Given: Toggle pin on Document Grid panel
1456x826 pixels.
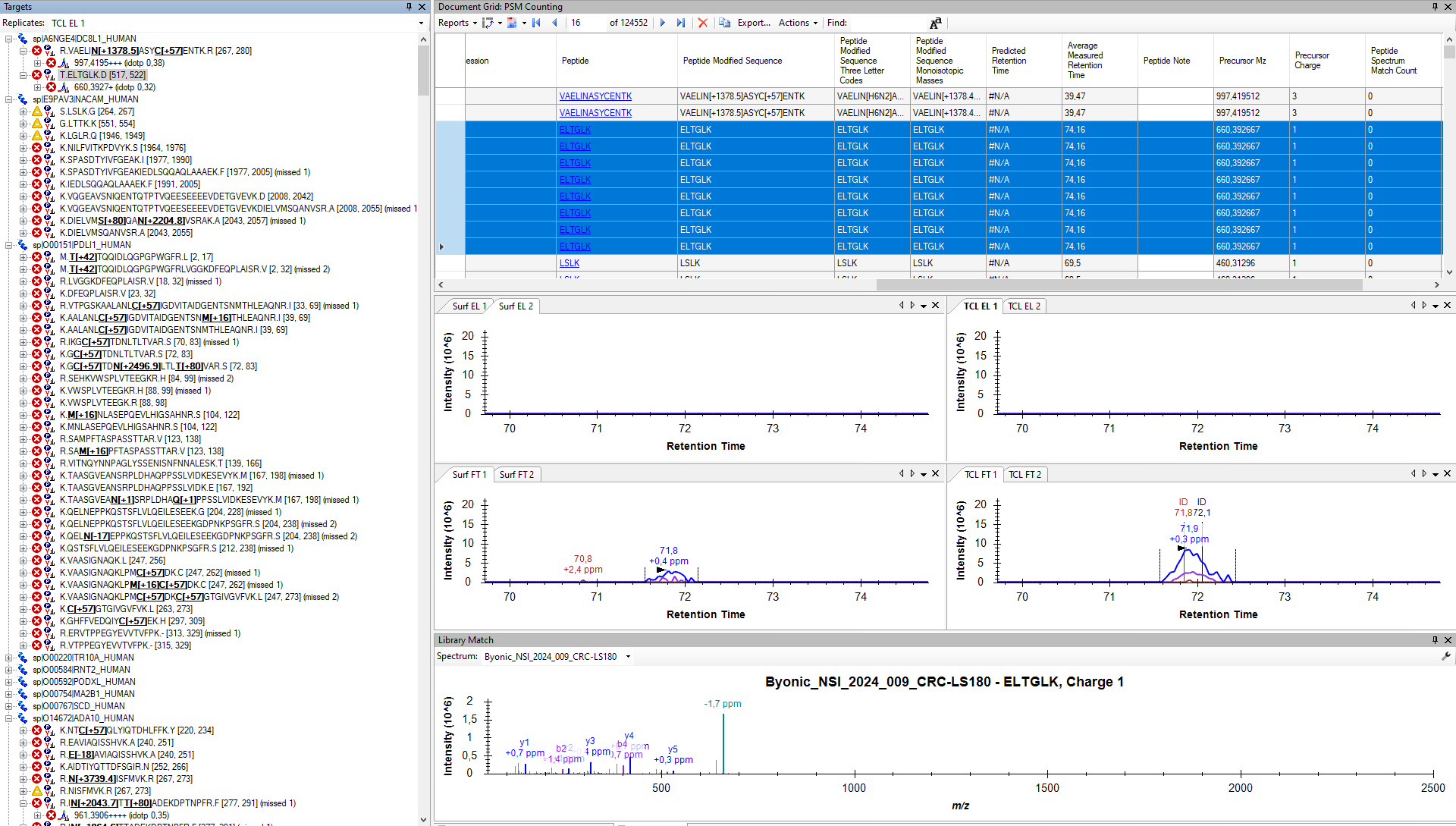Looking at the screenshot, I should [x=1435, y=6].
